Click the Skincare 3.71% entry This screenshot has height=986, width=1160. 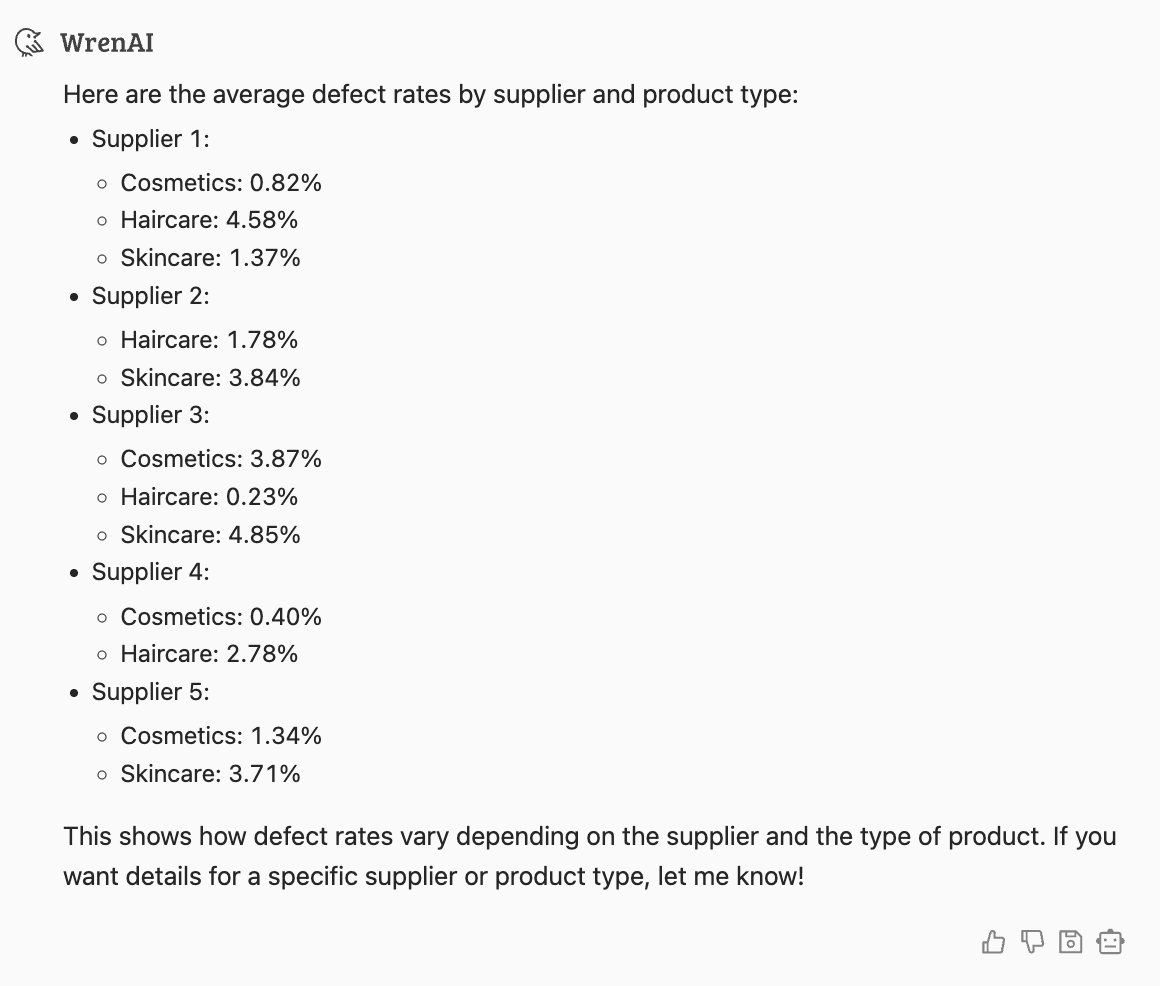pyautogui.click(x=210, y=774)
